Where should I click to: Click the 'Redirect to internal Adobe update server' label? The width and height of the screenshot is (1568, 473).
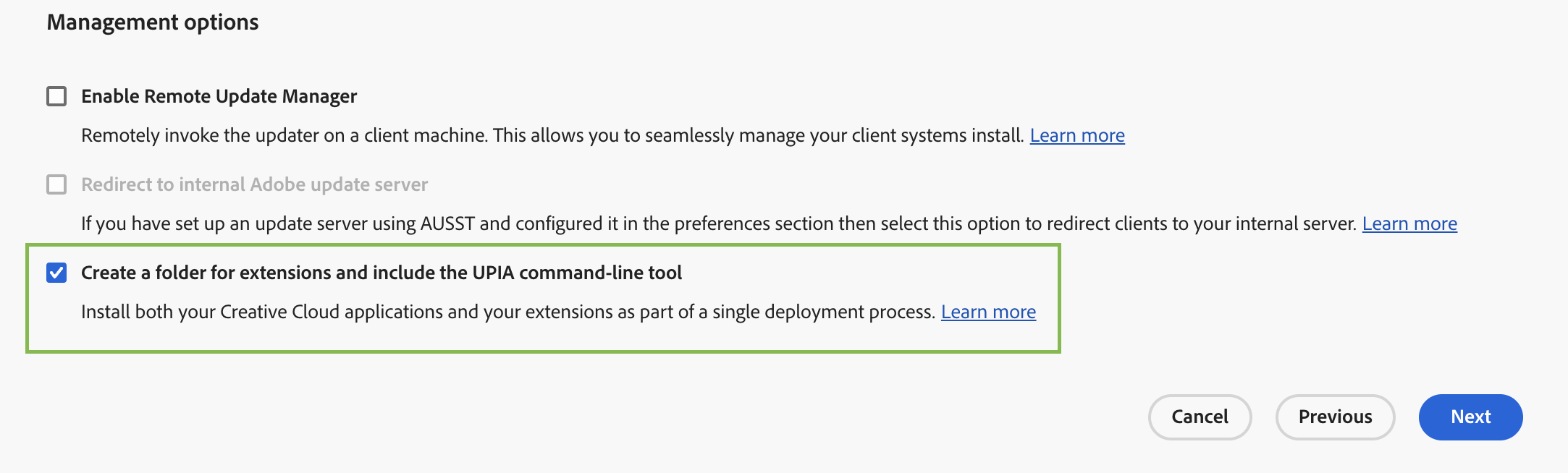click(x=254, y=184)
